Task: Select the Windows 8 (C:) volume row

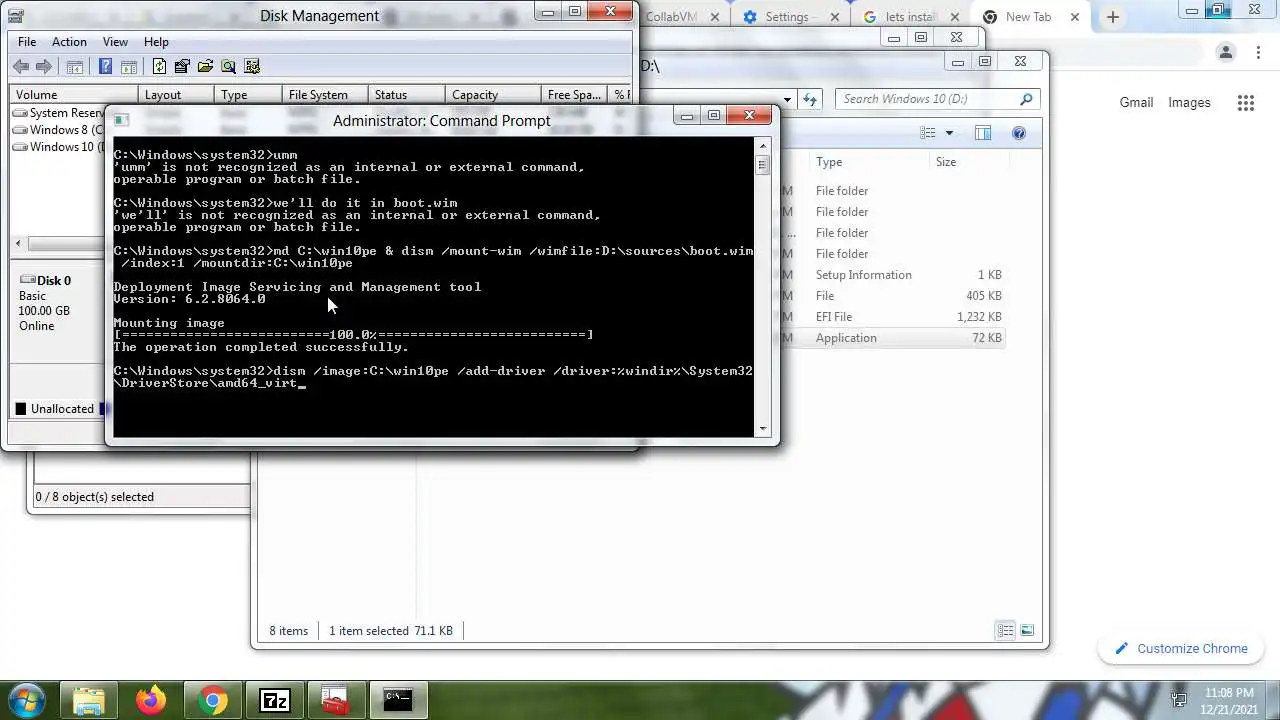Action: [x=59, y=130]
